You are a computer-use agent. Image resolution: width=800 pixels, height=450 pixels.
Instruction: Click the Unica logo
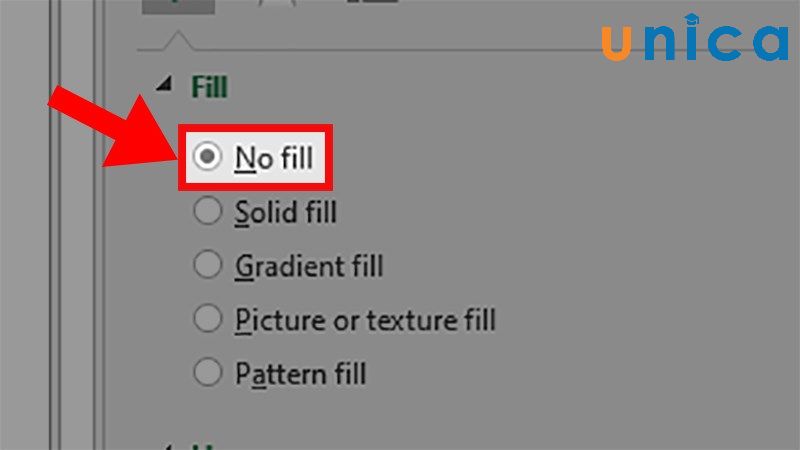point(695,40)
